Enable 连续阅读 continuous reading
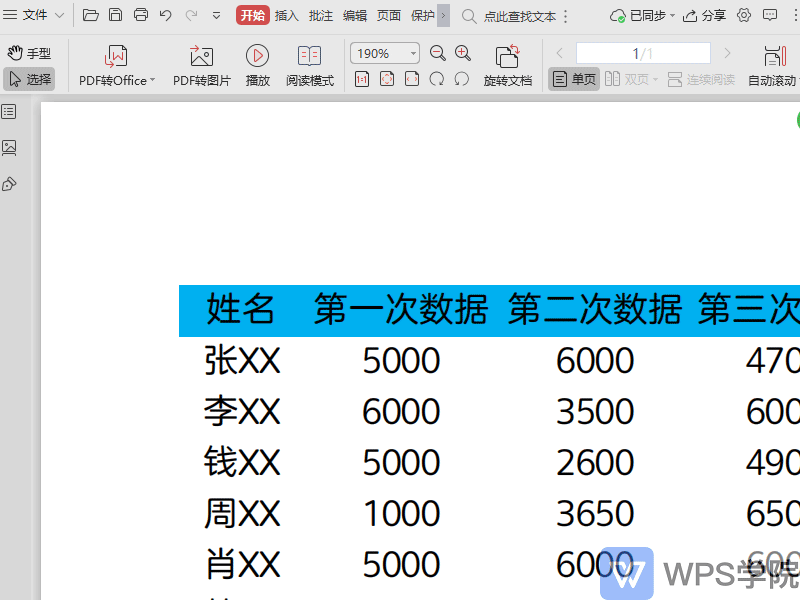Image resolution: width=800 pixels, height=600 pixels. [701, 80]
